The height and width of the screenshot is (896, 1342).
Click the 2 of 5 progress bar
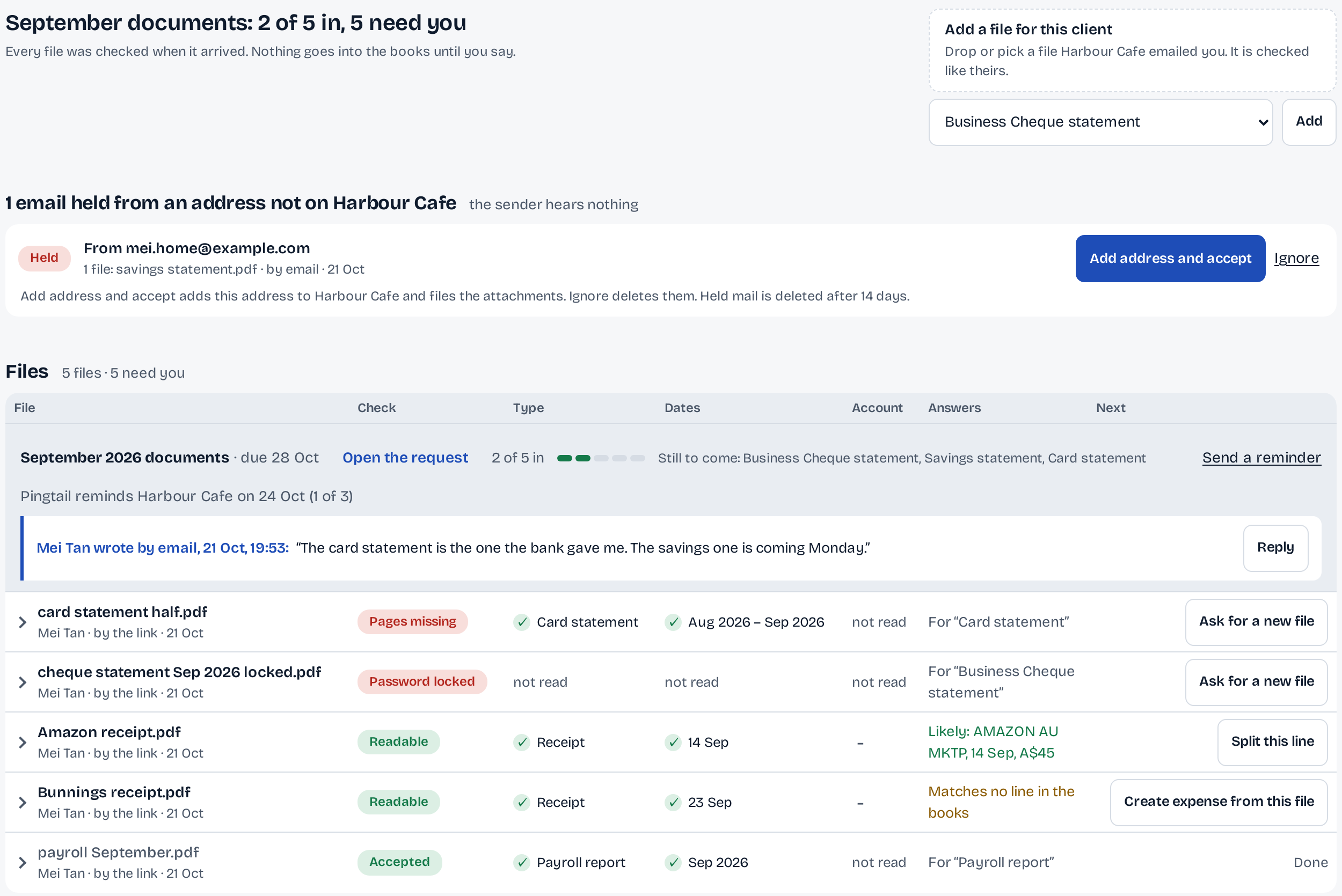[601, 458]
